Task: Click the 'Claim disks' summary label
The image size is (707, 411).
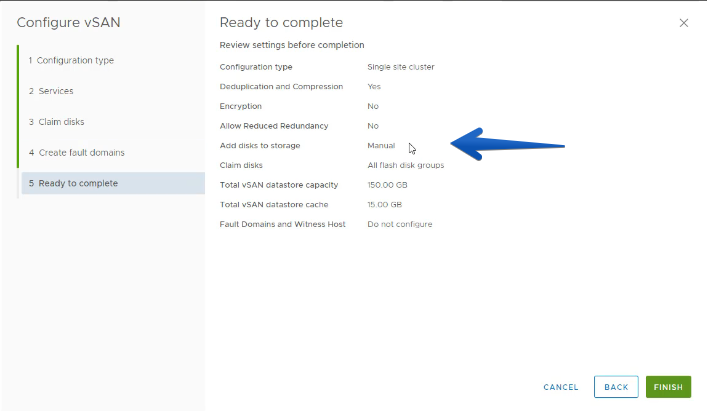Action: 241,165
